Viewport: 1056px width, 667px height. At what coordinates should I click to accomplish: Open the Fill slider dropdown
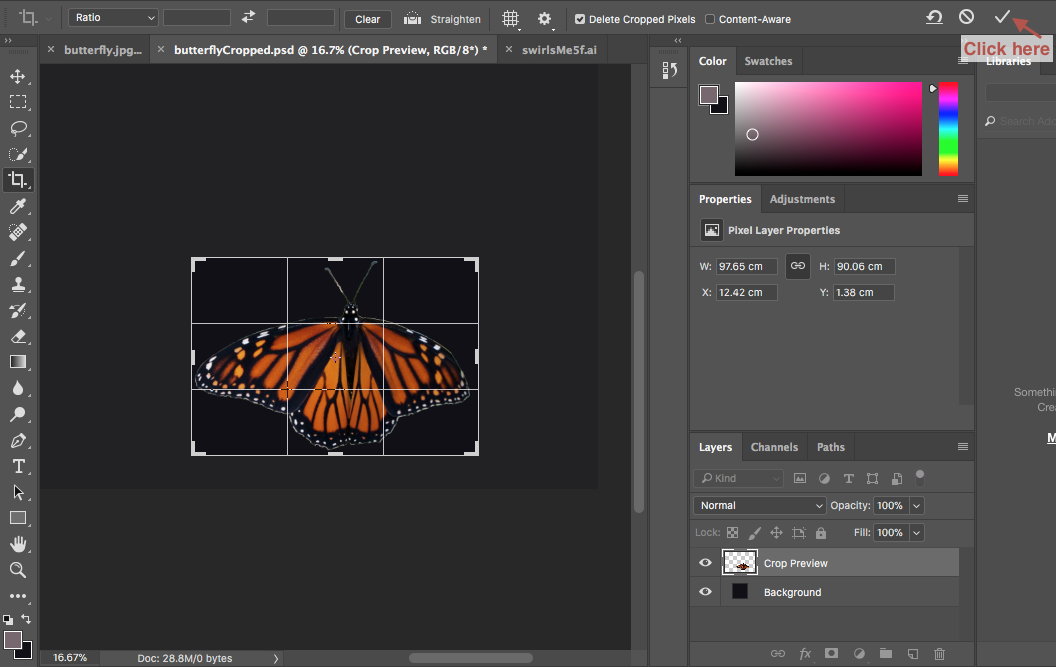[917, 532]
